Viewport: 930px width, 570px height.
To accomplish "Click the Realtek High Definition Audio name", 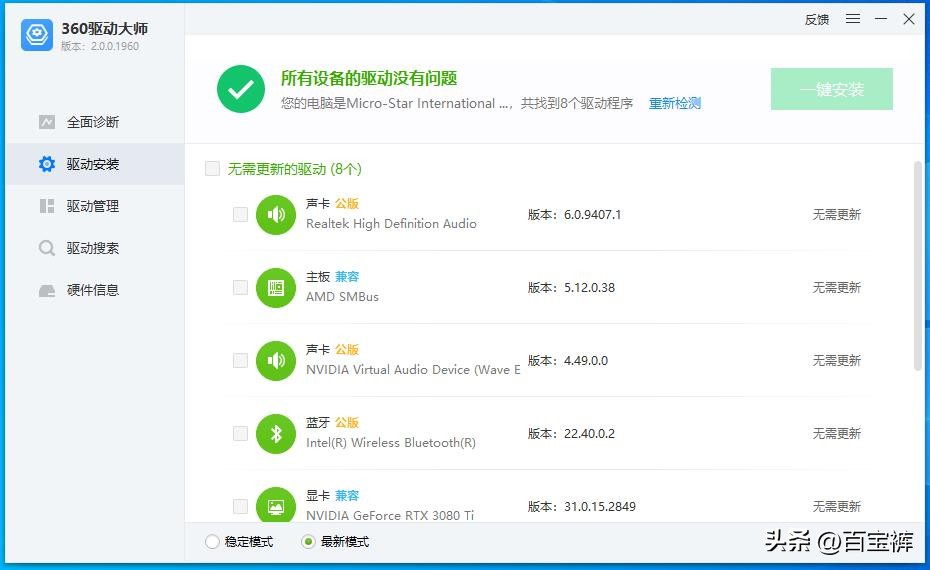I will pos(391,224).
